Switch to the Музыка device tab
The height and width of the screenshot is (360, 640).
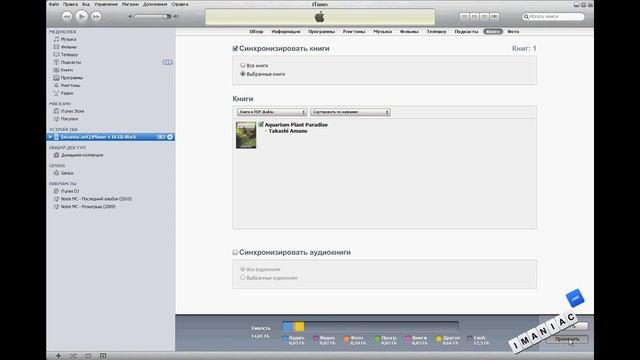pos(382,31)
